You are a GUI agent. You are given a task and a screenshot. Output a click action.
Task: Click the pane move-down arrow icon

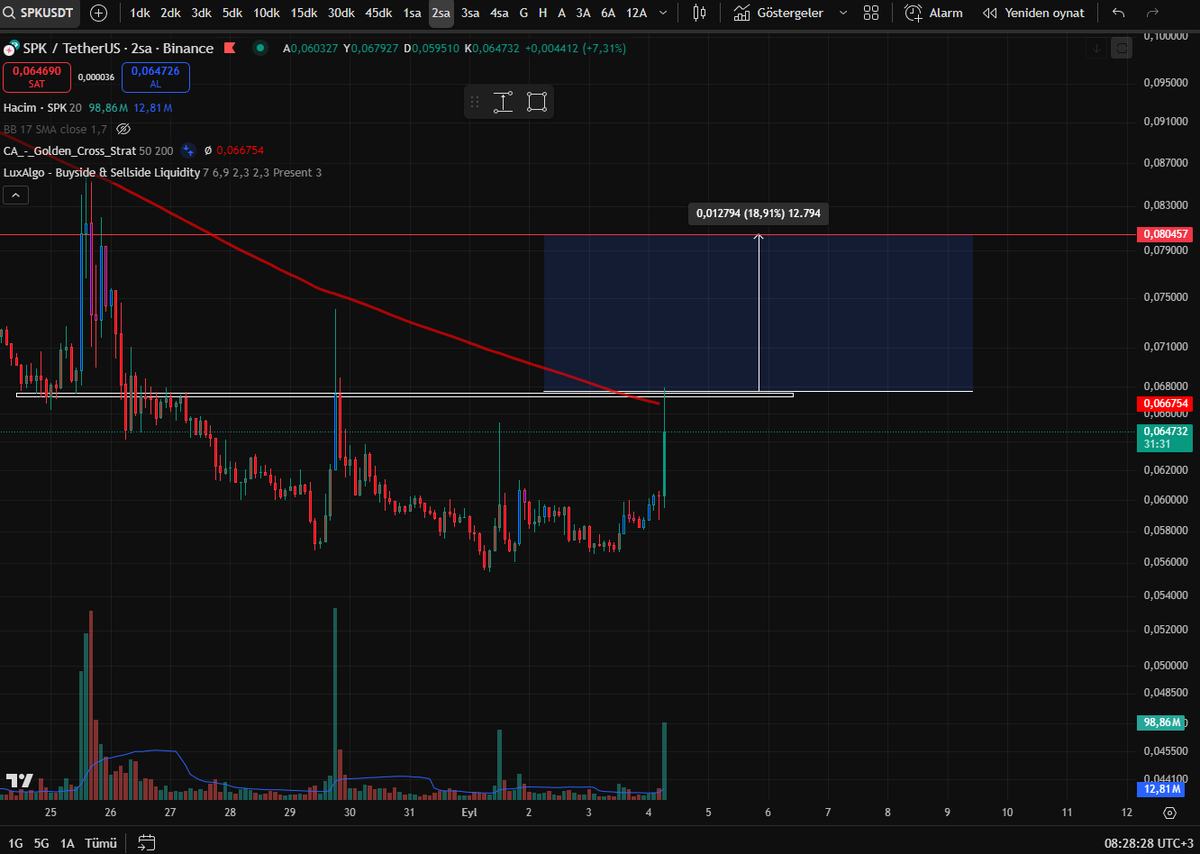click(1097, 47)
